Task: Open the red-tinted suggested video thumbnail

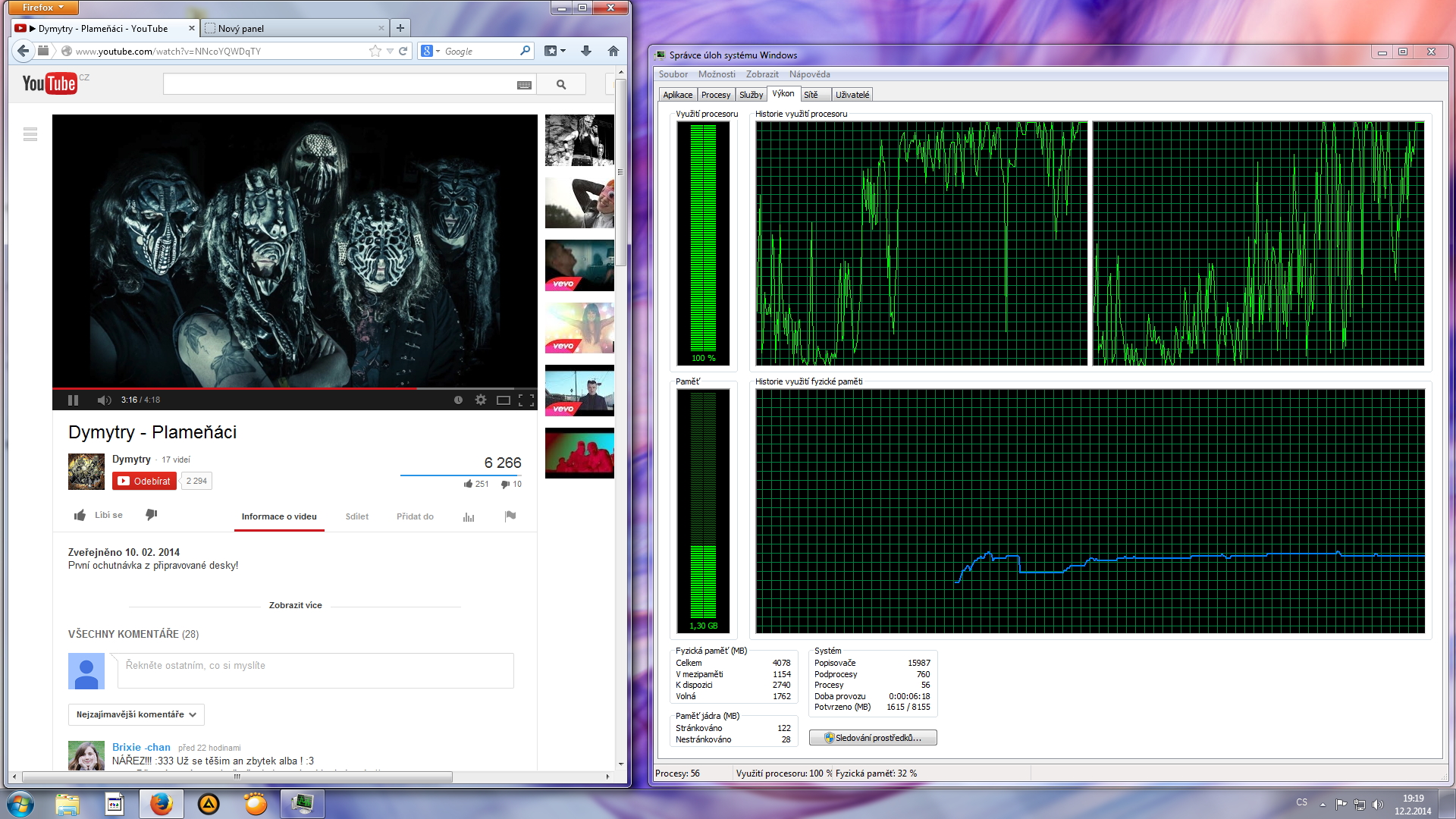Action: point(579,453)
